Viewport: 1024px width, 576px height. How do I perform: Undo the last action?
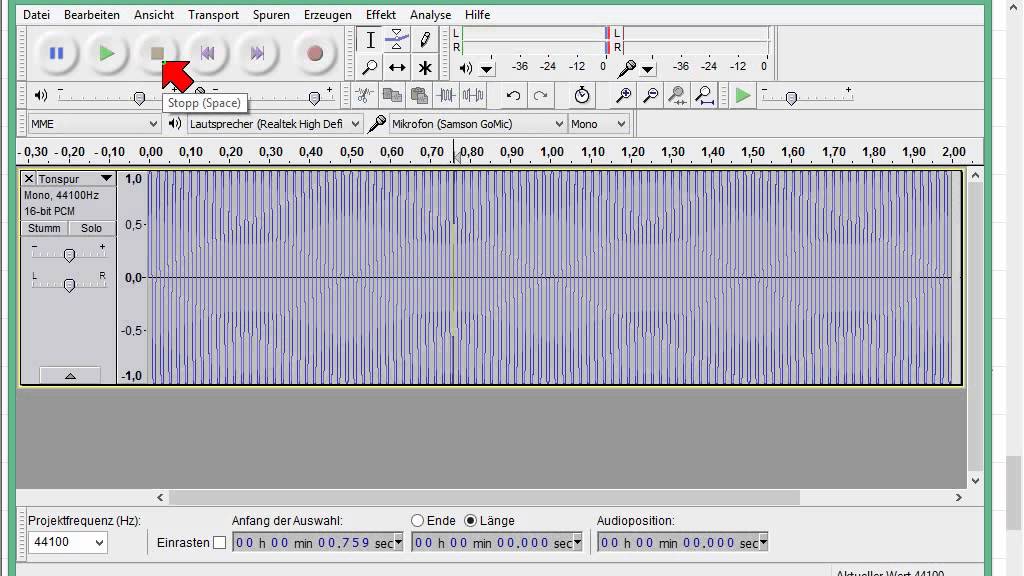click(513, 95)
